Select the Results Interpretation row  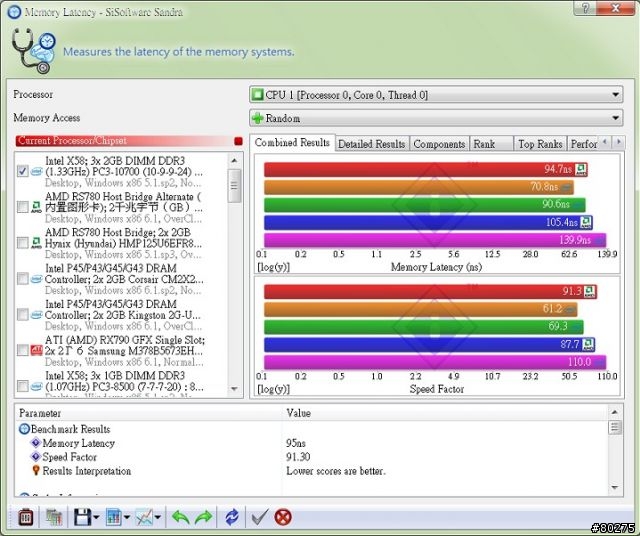[312, 471]
